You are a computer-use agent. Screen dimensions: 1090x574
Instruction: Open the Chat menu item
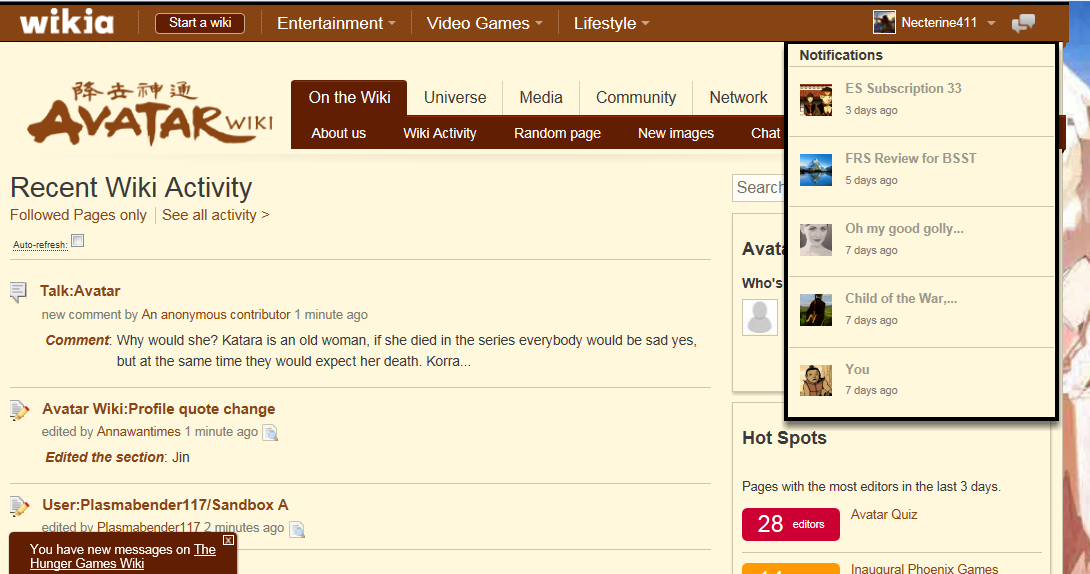(x=765, y=133)
